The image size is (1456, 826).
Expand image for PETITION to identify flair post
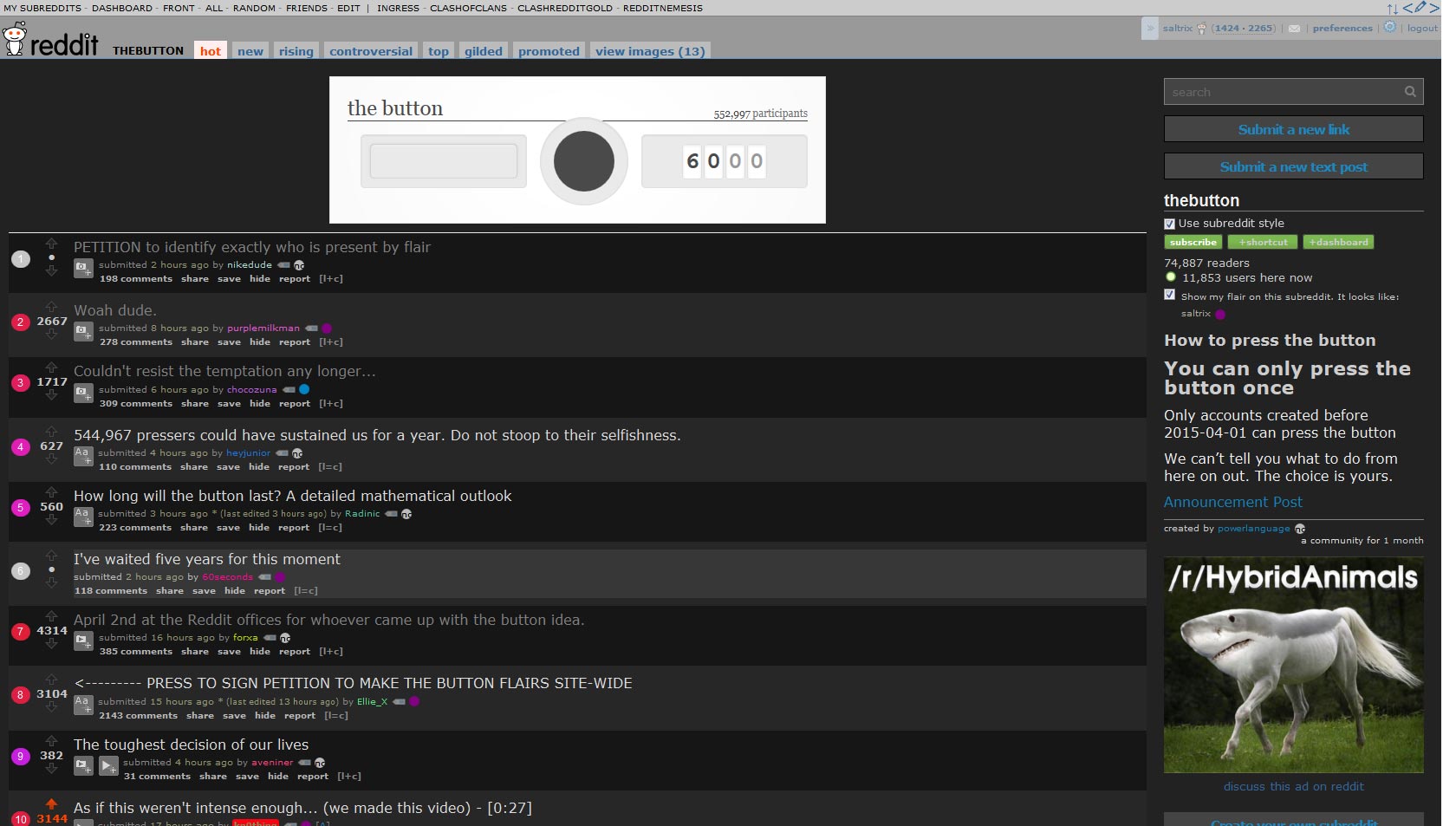83,268
